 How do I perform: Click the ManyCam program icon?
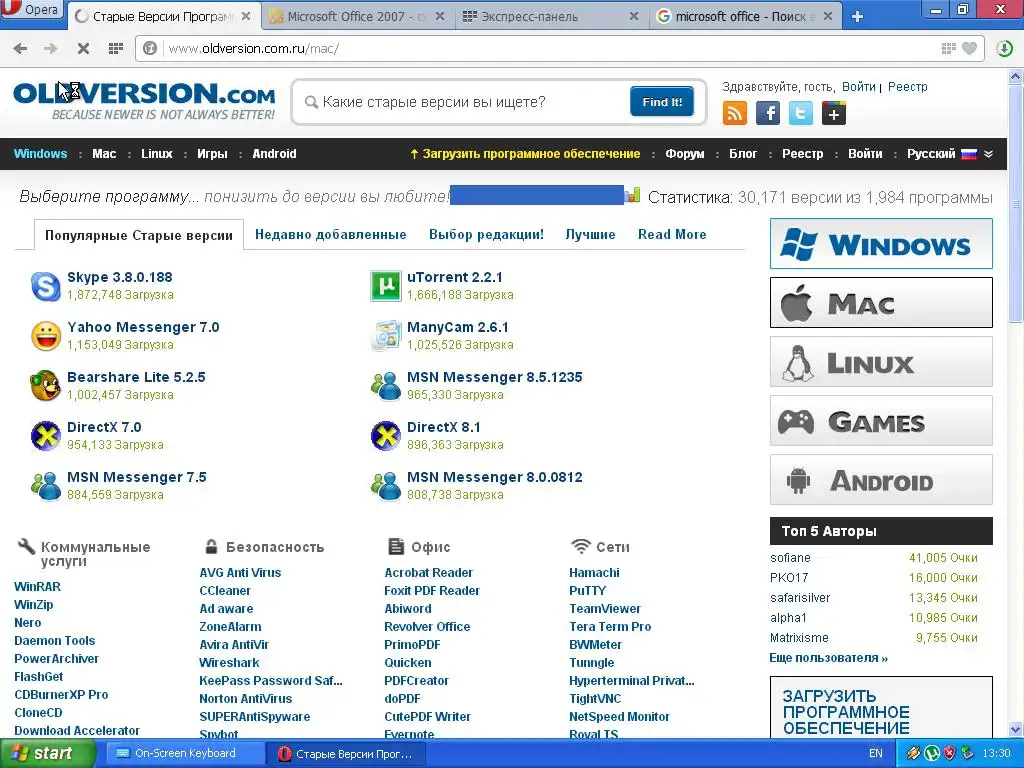(386, 336)
